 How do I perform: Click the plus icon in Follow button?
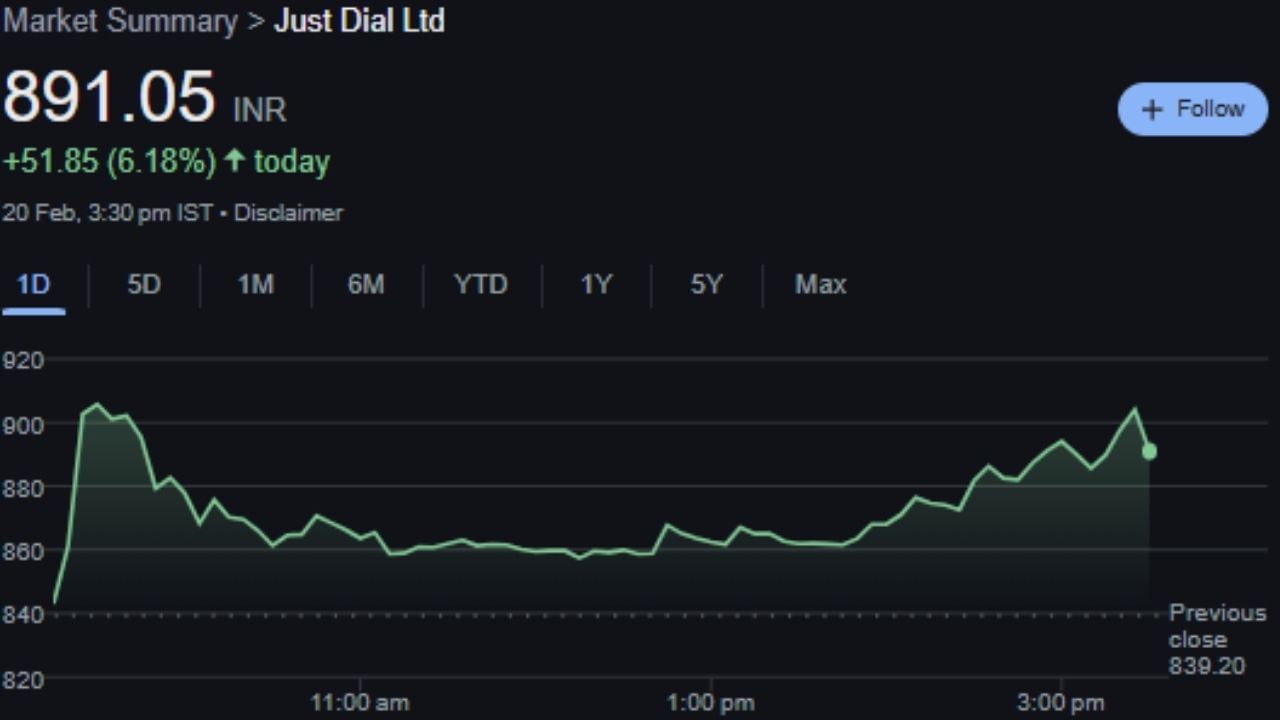pos(1152,110)
